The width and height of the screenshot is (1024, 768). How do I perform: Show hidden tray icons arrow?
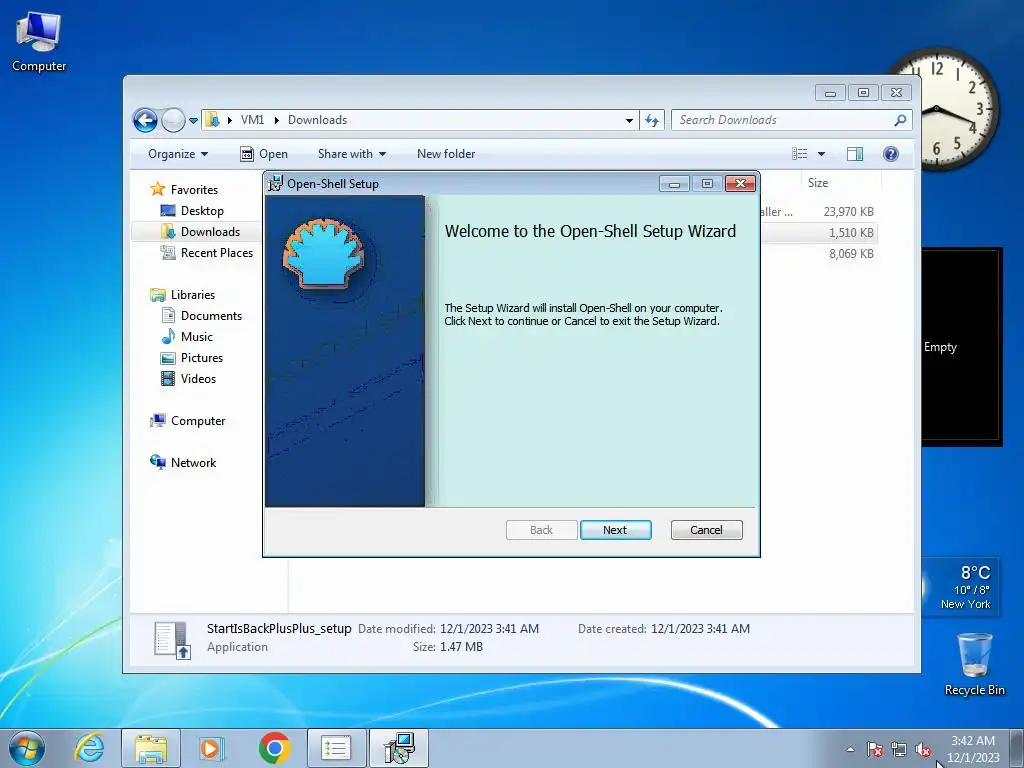click(850, 749)
